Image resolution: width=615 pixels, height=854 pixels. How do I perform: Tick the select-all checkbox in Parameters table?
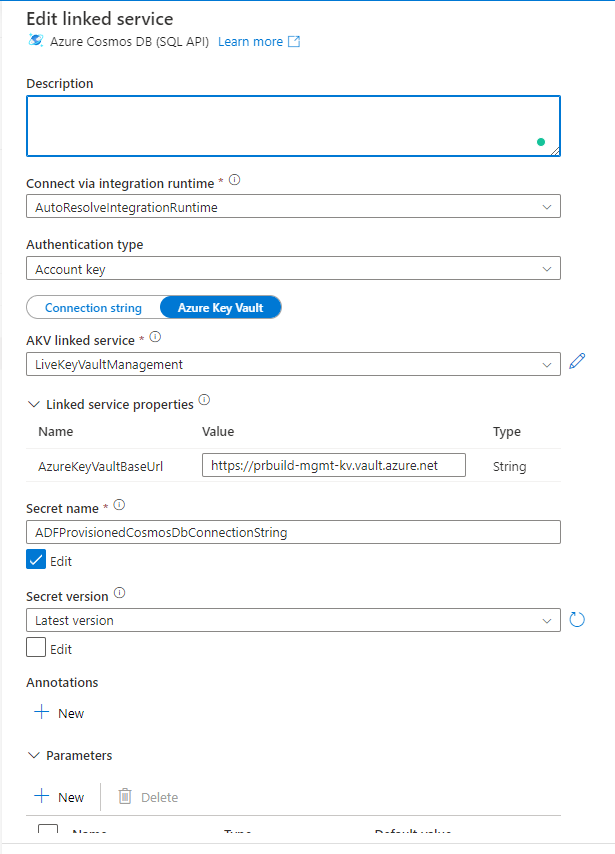(47, 832)
